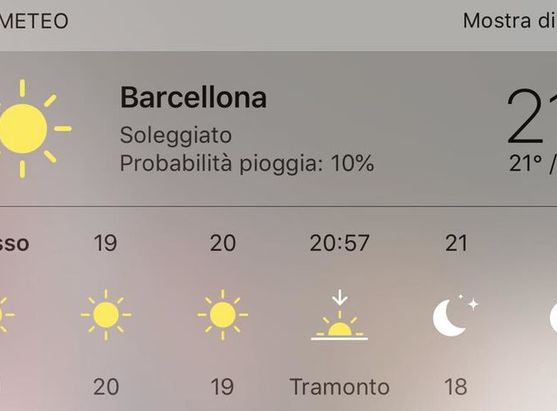Tap the sunset icon above Tramonto
Screen dimensions: 557x411
click(x=340, y=315)
